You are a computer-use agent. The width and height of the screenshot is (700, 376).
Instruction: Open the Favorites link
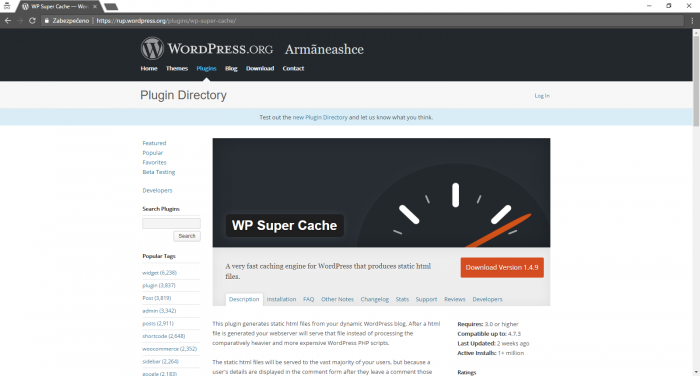[154, 163]
